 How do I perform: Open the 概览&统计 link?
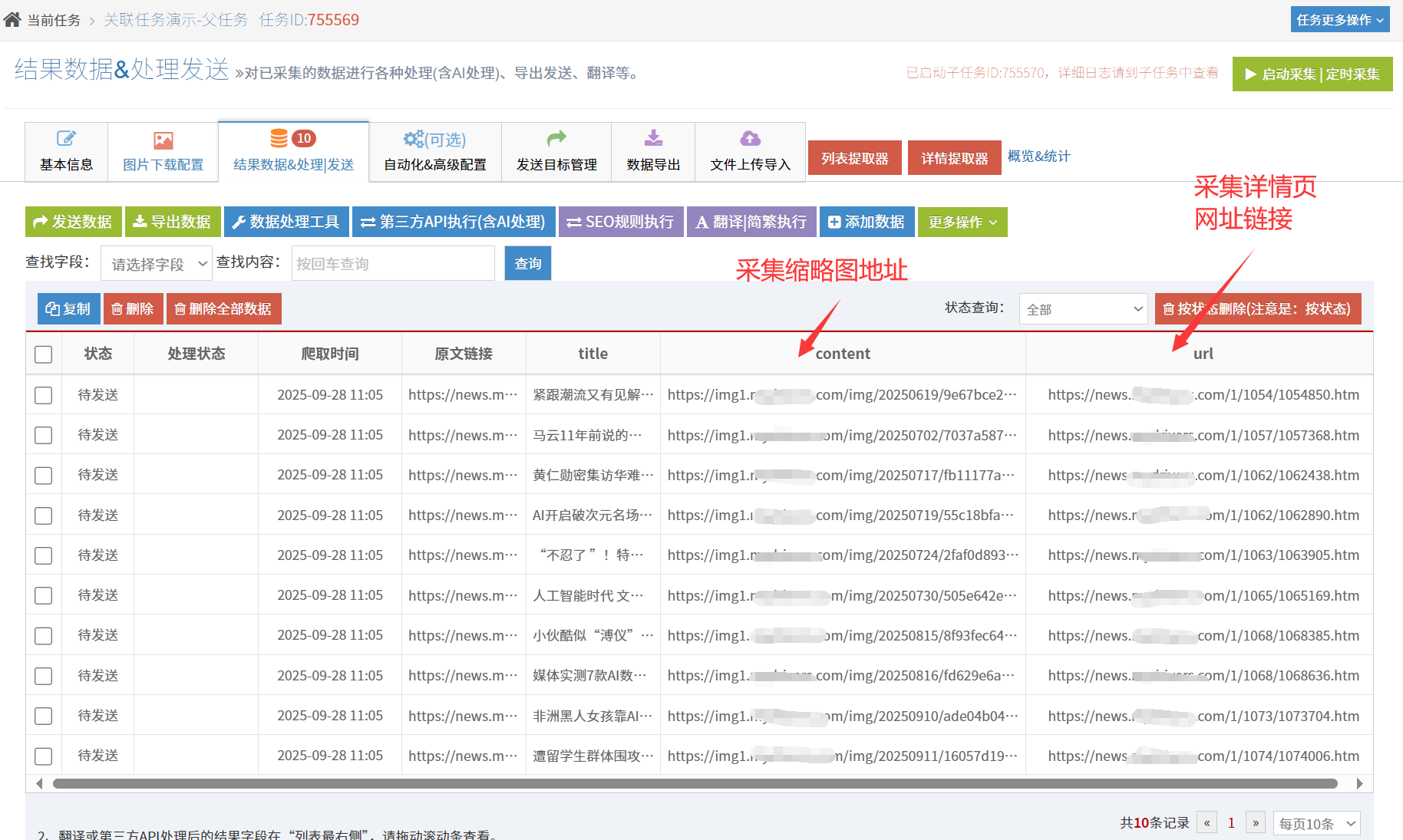[1038, 156]
